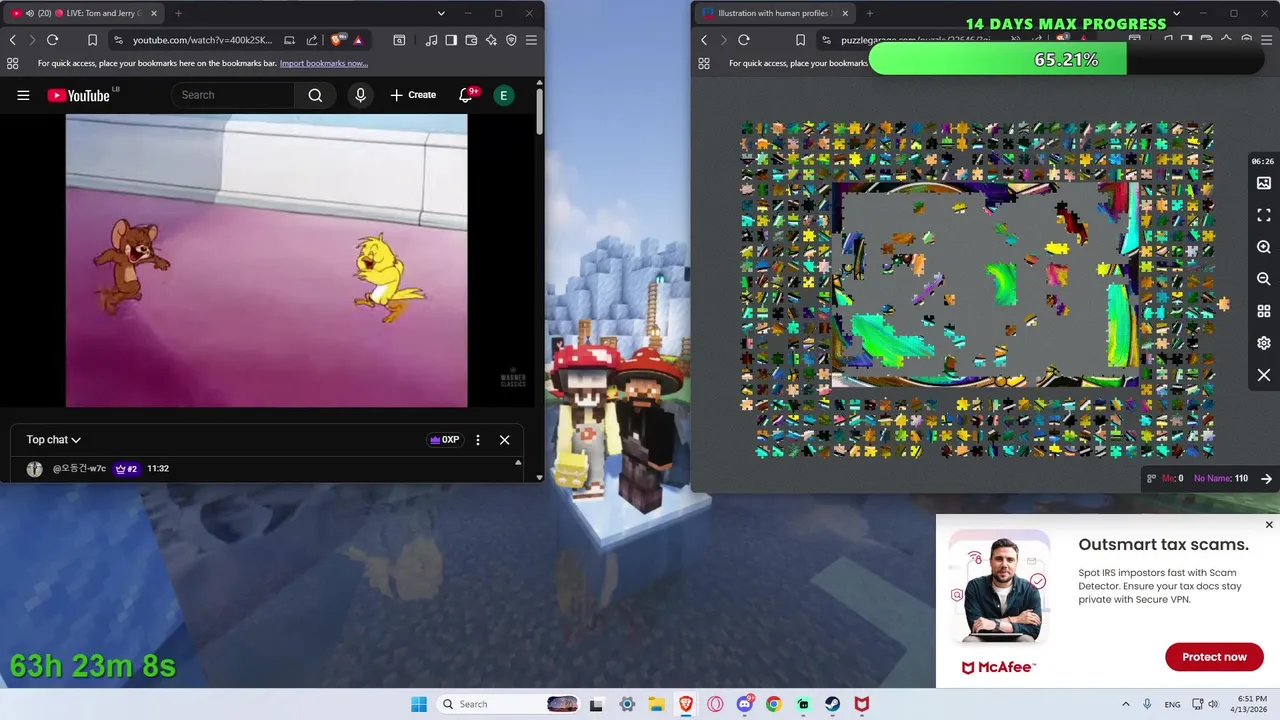Open the Brave Shields lion icon on YouTube

click(x=337, y=40)
